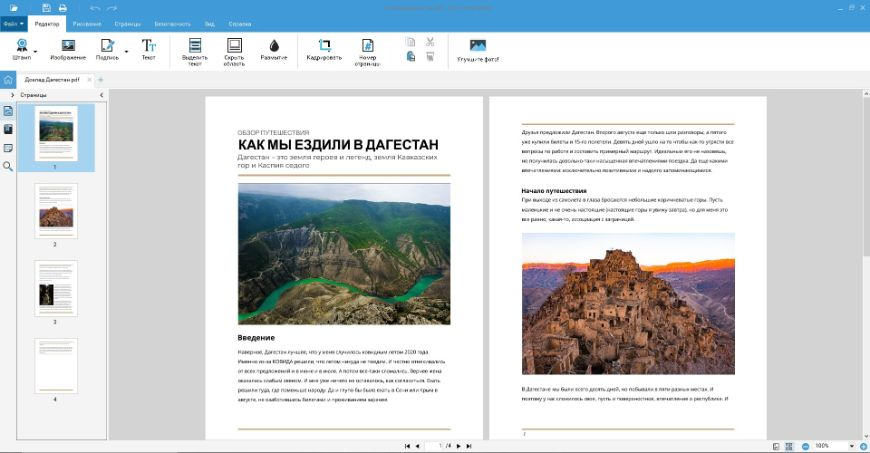Image resolution: width=870 pixels, height=453 pixels.
Task: Select the Размытие blur tool
Action: [x=274, y=49]
